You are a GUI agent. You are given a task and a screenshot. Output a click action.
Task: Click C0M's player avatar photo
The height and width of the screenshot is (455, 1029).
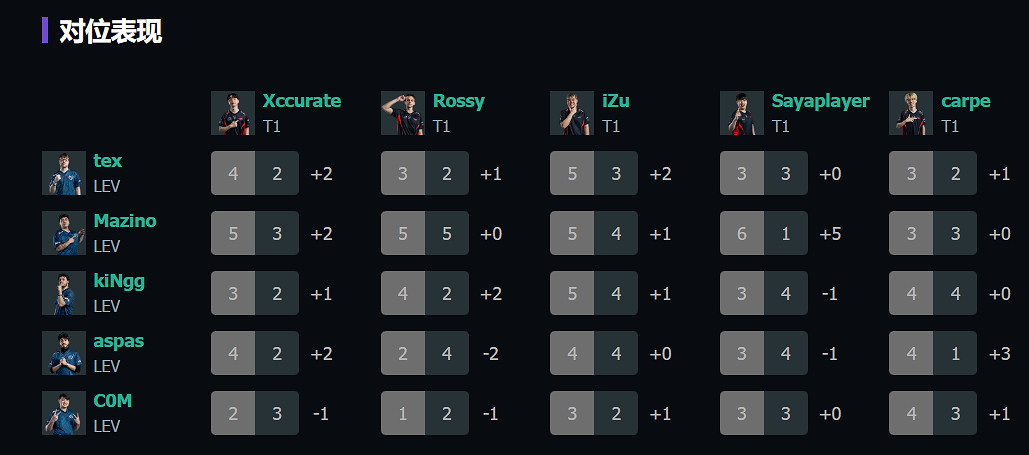coord(64,413)
